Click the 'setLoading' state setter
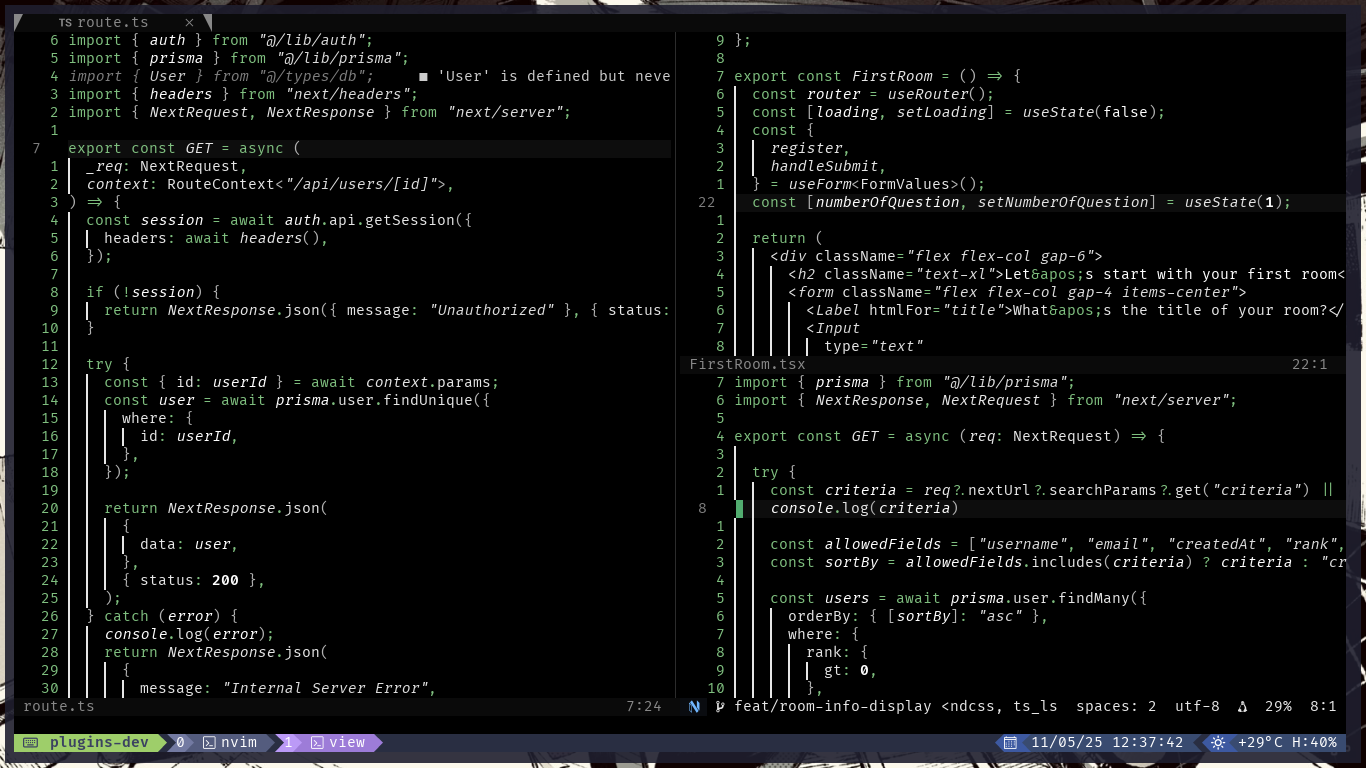The image size is (1366, 768). click(941, 112)
